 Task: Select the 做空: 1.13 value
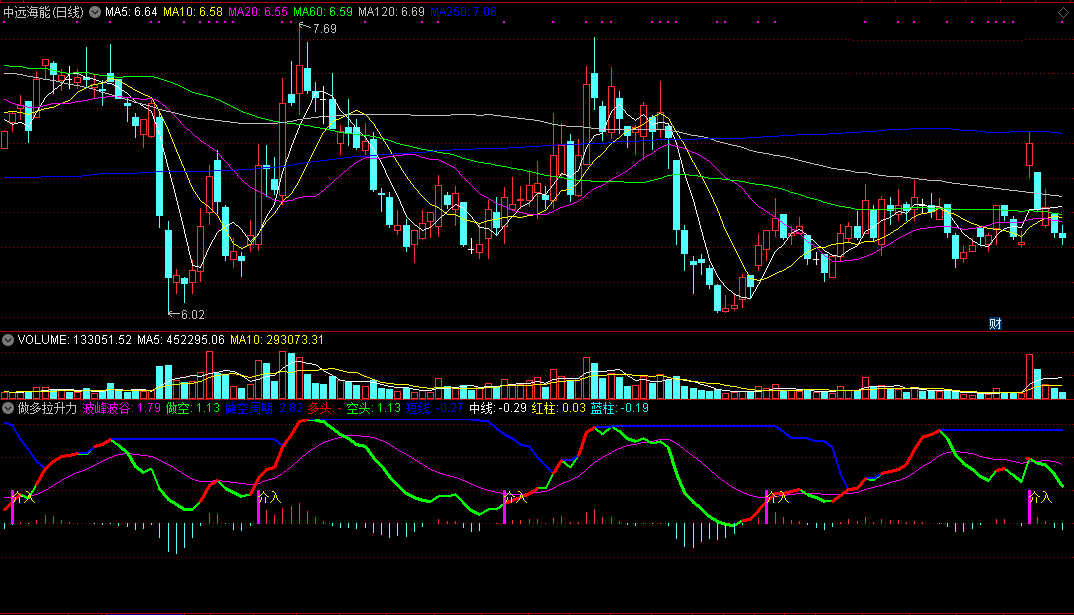pyautogui.click(x=193, y=408)
